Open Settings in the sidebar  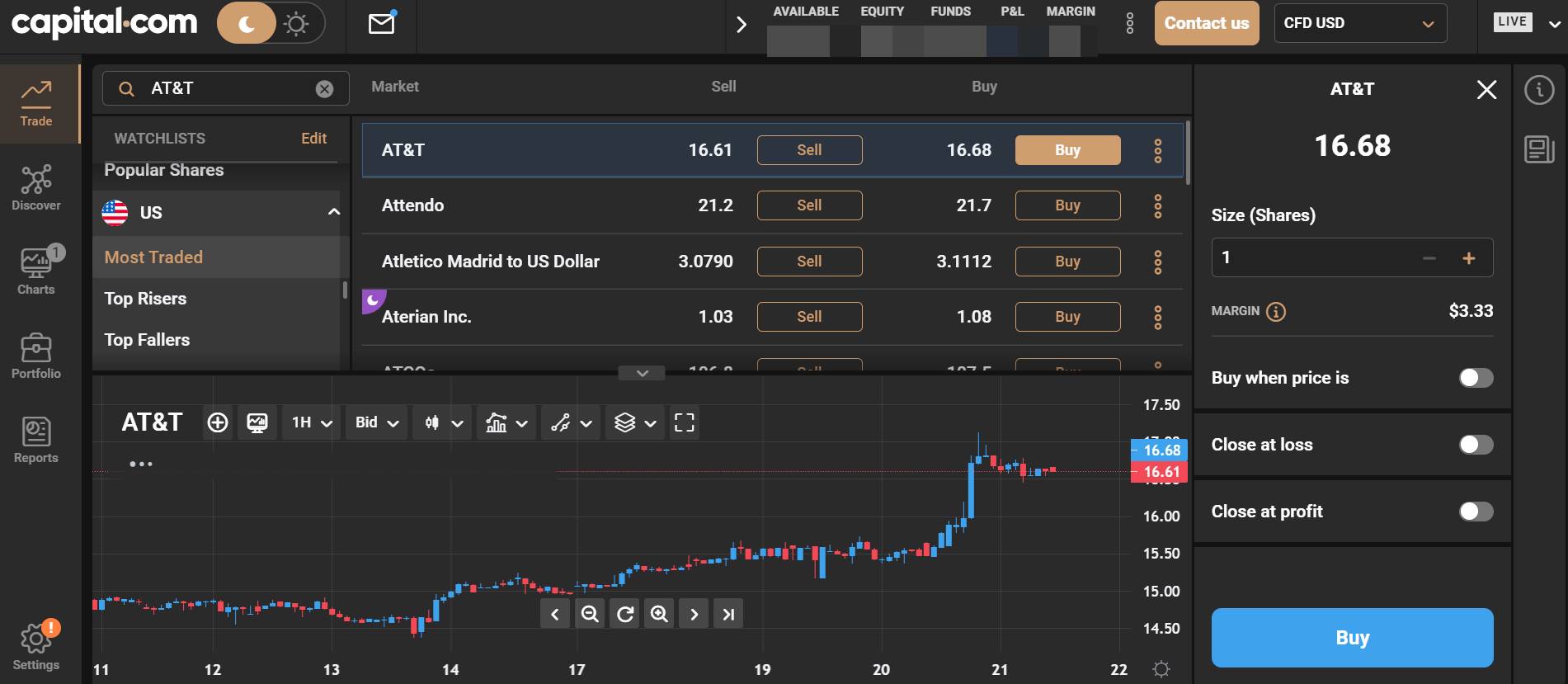(36, 646)
